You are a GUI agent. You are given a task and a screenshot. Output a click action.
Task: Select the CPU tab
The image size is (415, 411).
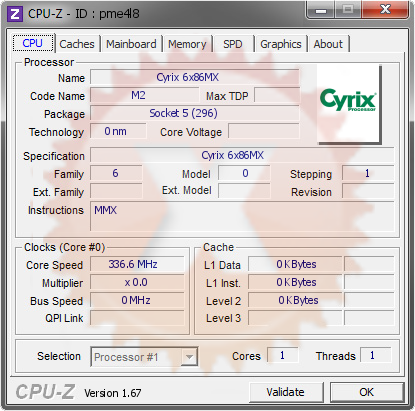coord(33,43)
